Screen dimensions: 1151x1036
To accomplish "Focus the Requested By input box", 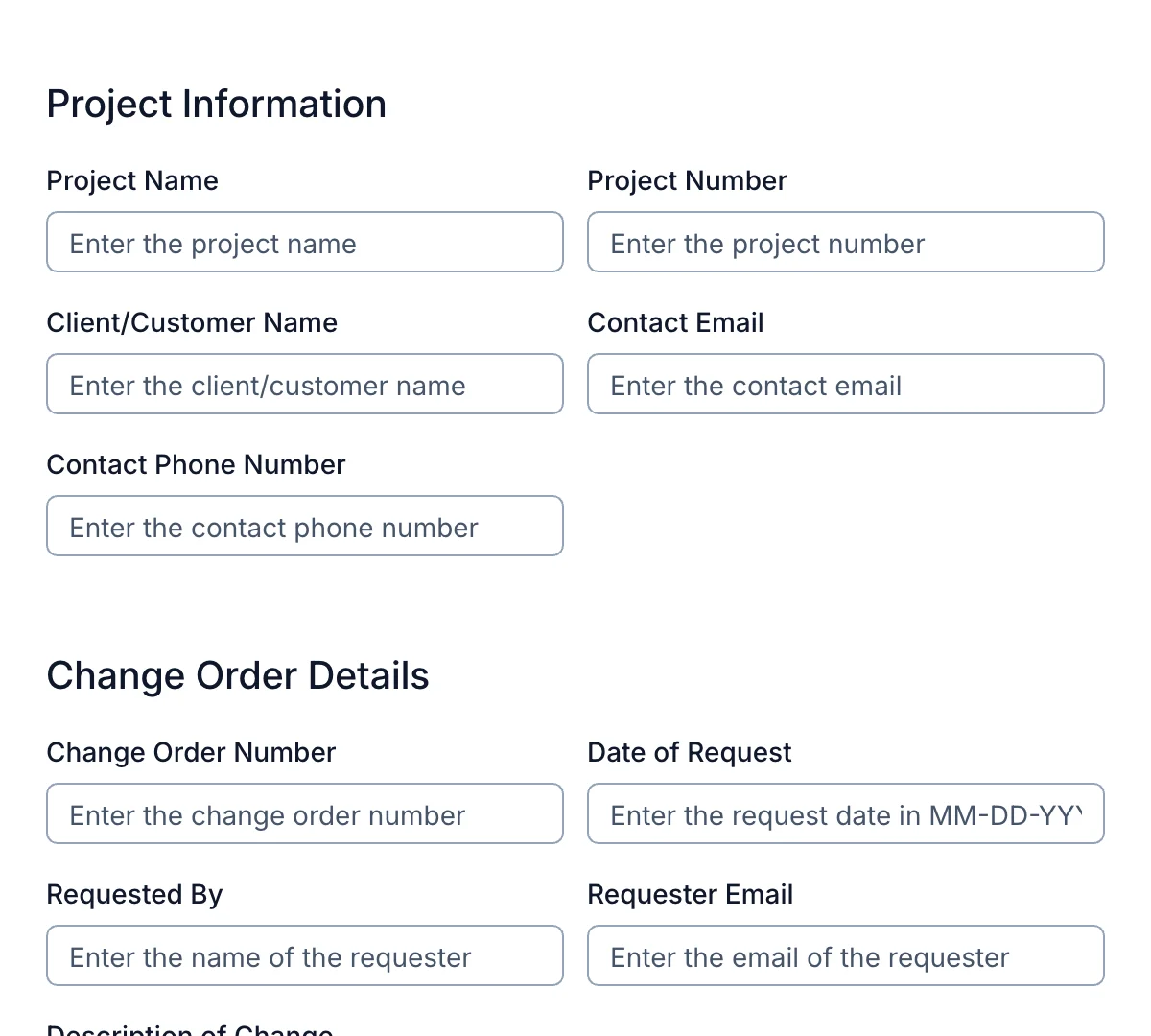I will [305, 955].
